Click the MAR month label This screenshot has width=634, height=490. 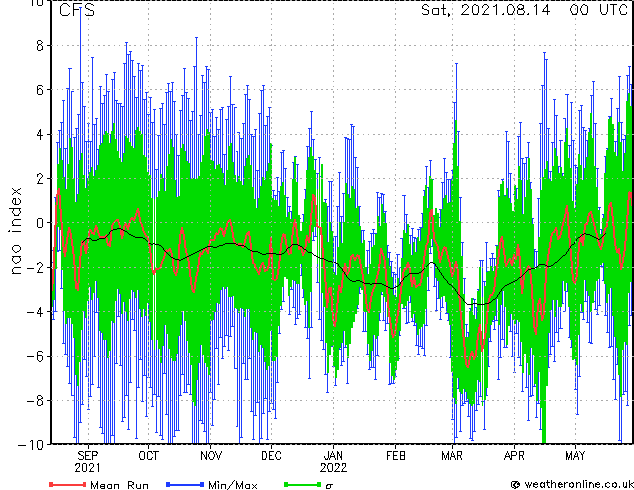pos(452,456)
